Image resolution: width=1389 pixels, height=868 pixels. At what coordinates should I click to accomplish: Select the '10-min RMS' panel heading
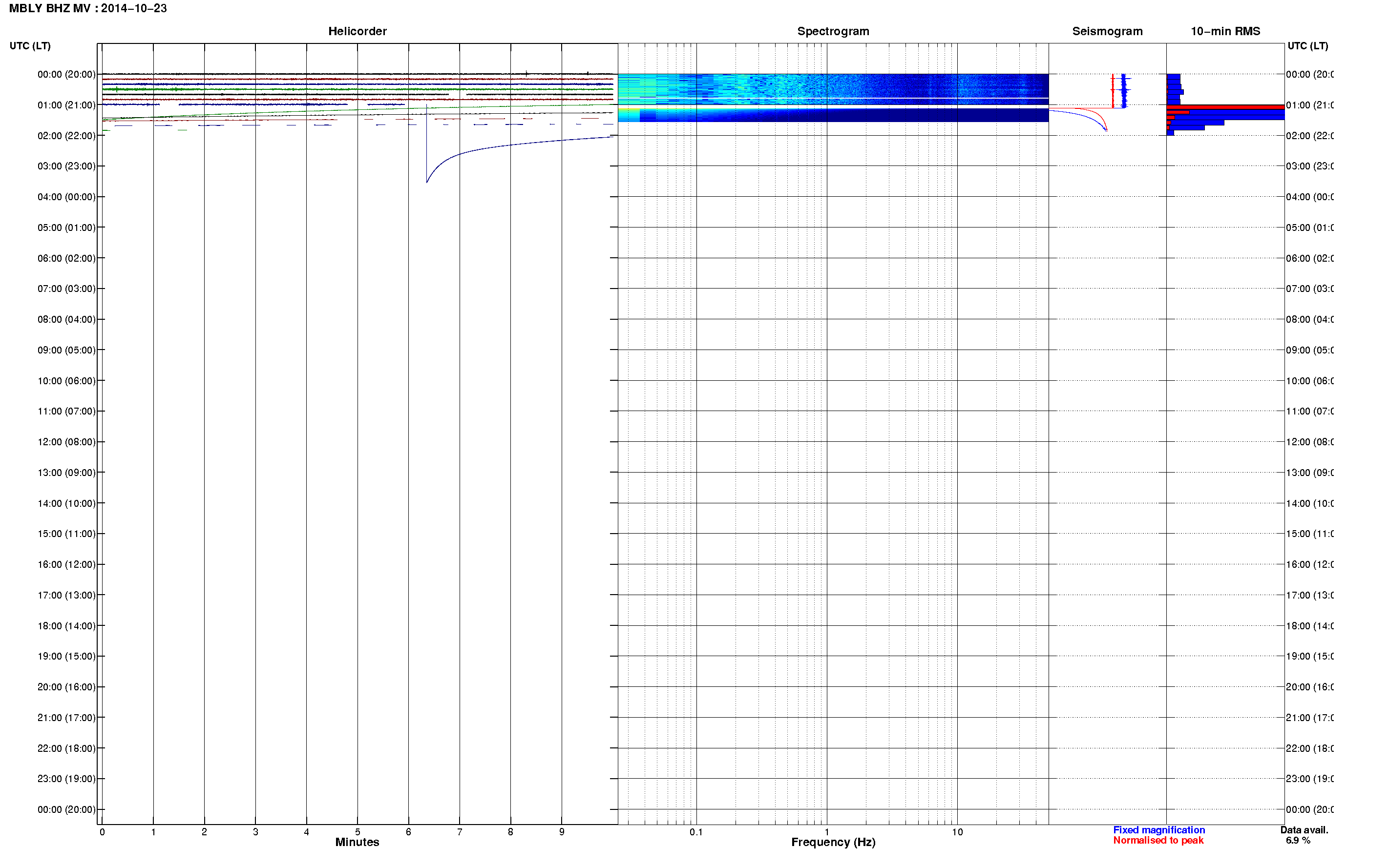[x=1225, y=32]
